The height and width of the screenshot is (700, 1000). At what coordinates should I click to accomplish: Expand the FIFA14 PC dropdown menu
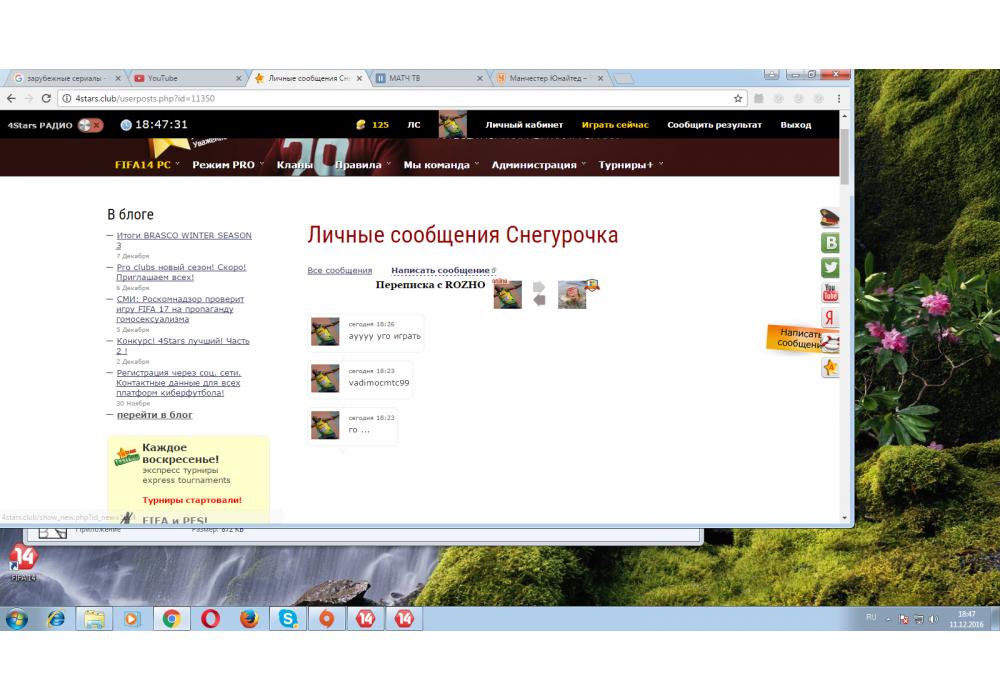click(147, 165)
